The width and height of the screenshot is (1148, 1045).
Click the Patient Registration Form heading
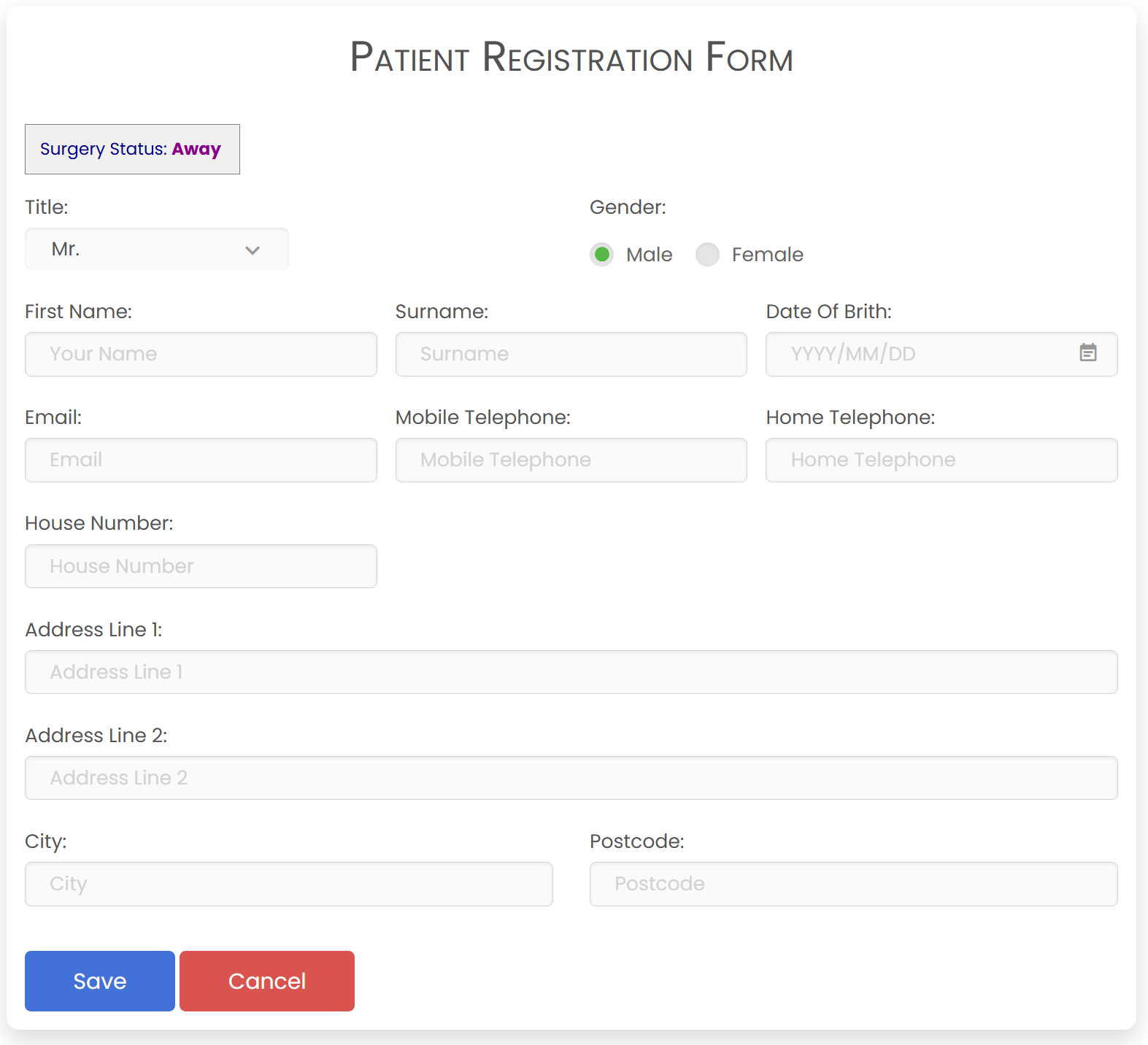(571, 58)
